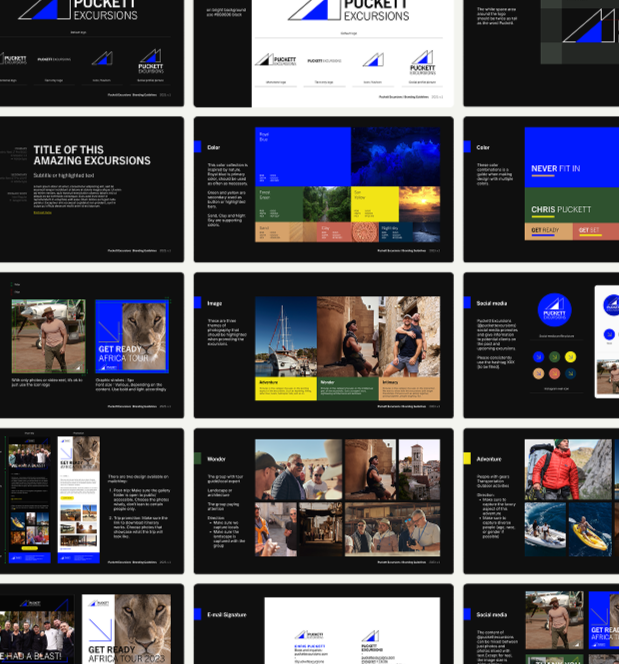Click the two men hugging photo in the Image slide
The width and height of the screenshot is (619, 664).
[409, 337]
